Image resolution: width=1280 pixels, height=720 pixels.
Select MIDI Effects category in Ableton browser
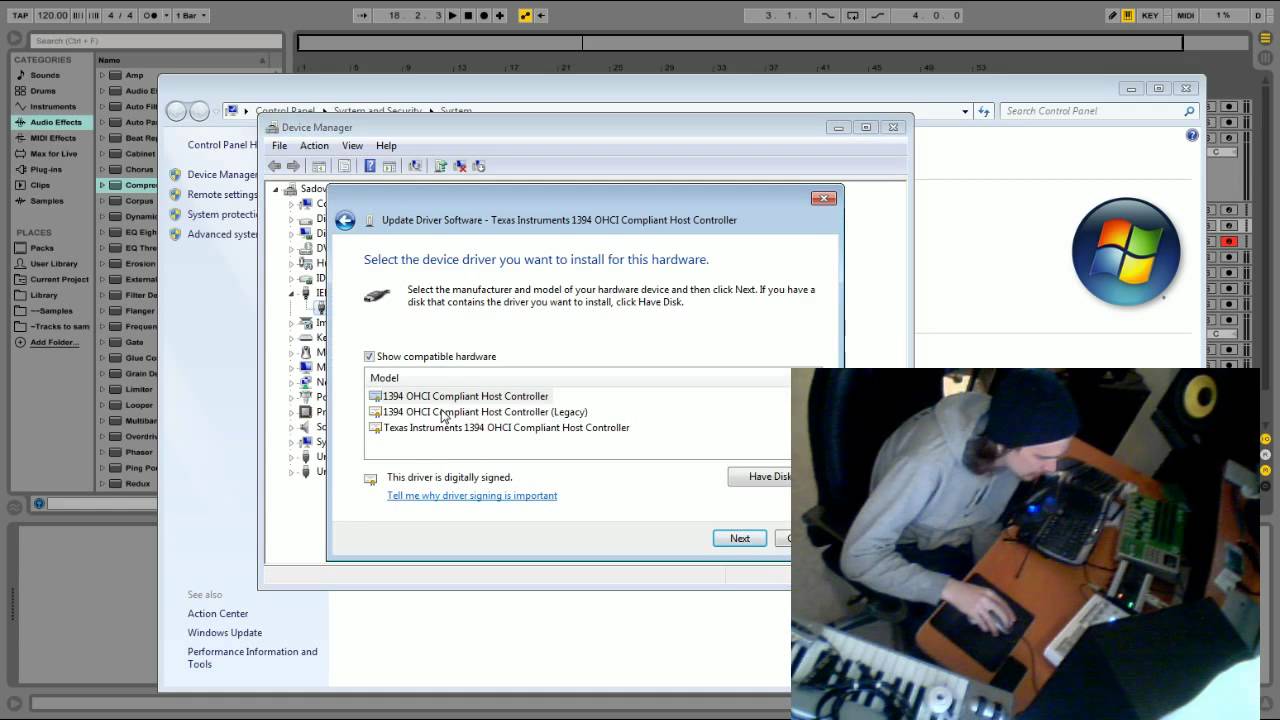click(x=53, y=138)
